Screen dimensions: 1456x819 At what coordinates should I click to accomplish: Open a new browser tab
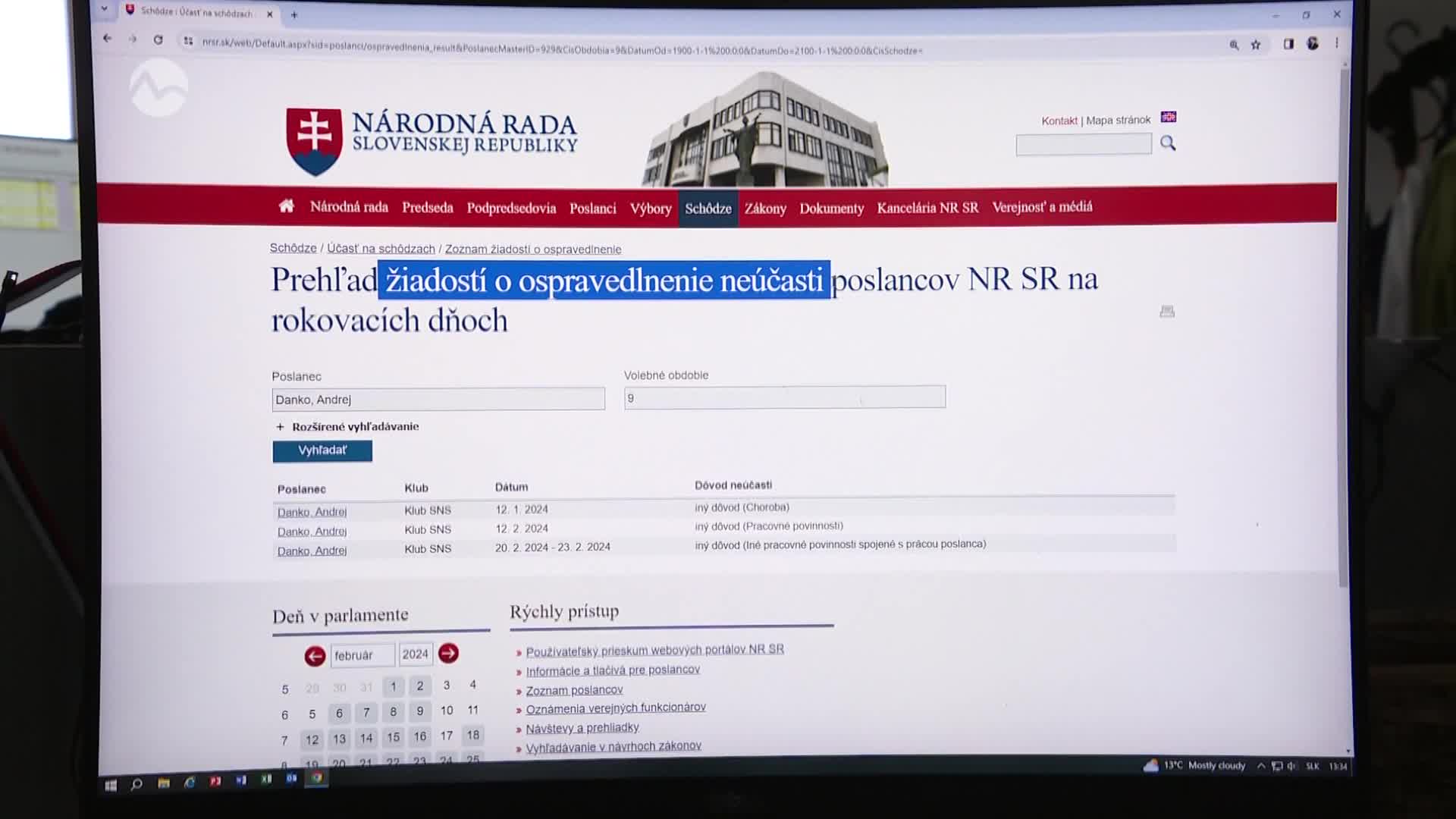294,14
